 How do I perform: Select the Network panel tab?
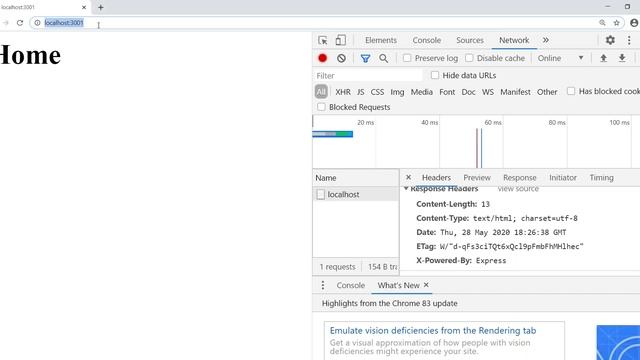coord(514,40)
